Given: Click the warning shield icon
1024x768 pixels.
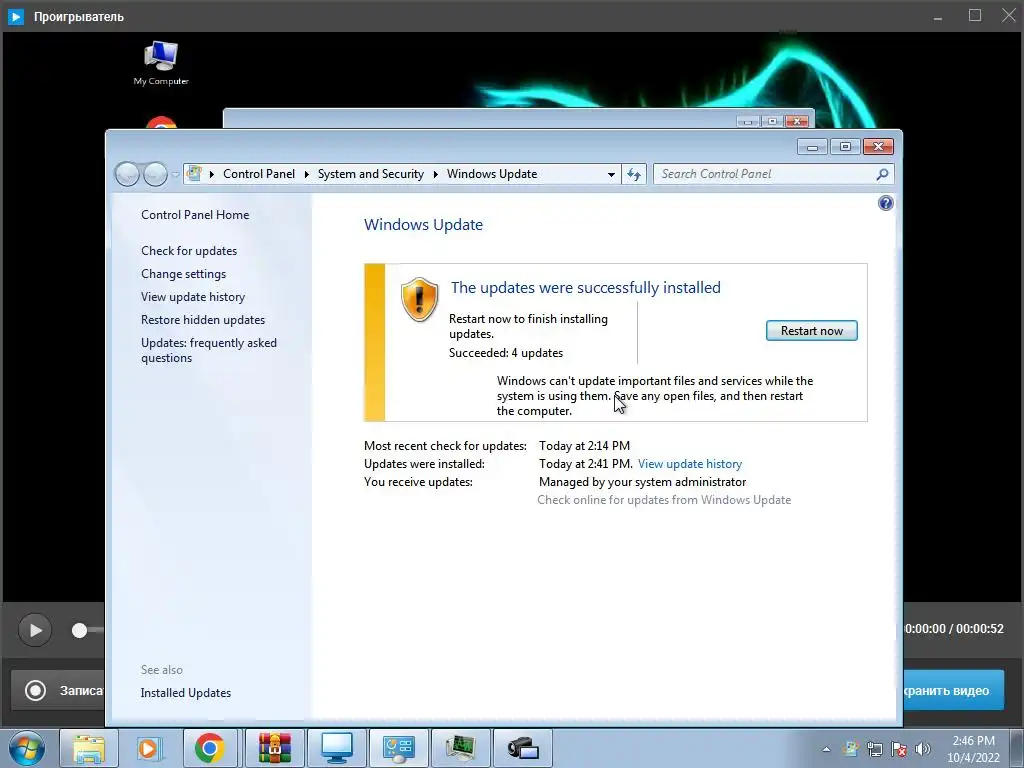Looking at the screenshot, I should (x=419, y=299).
